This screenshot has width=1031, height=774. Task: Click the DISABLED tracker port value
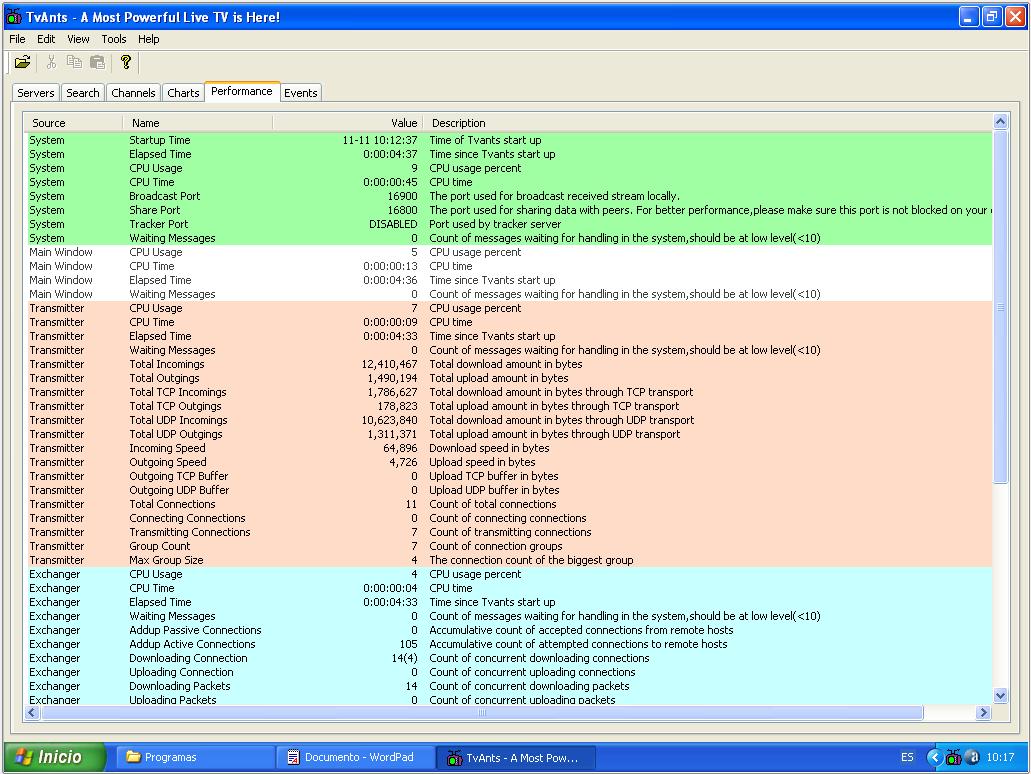[393, 224]
